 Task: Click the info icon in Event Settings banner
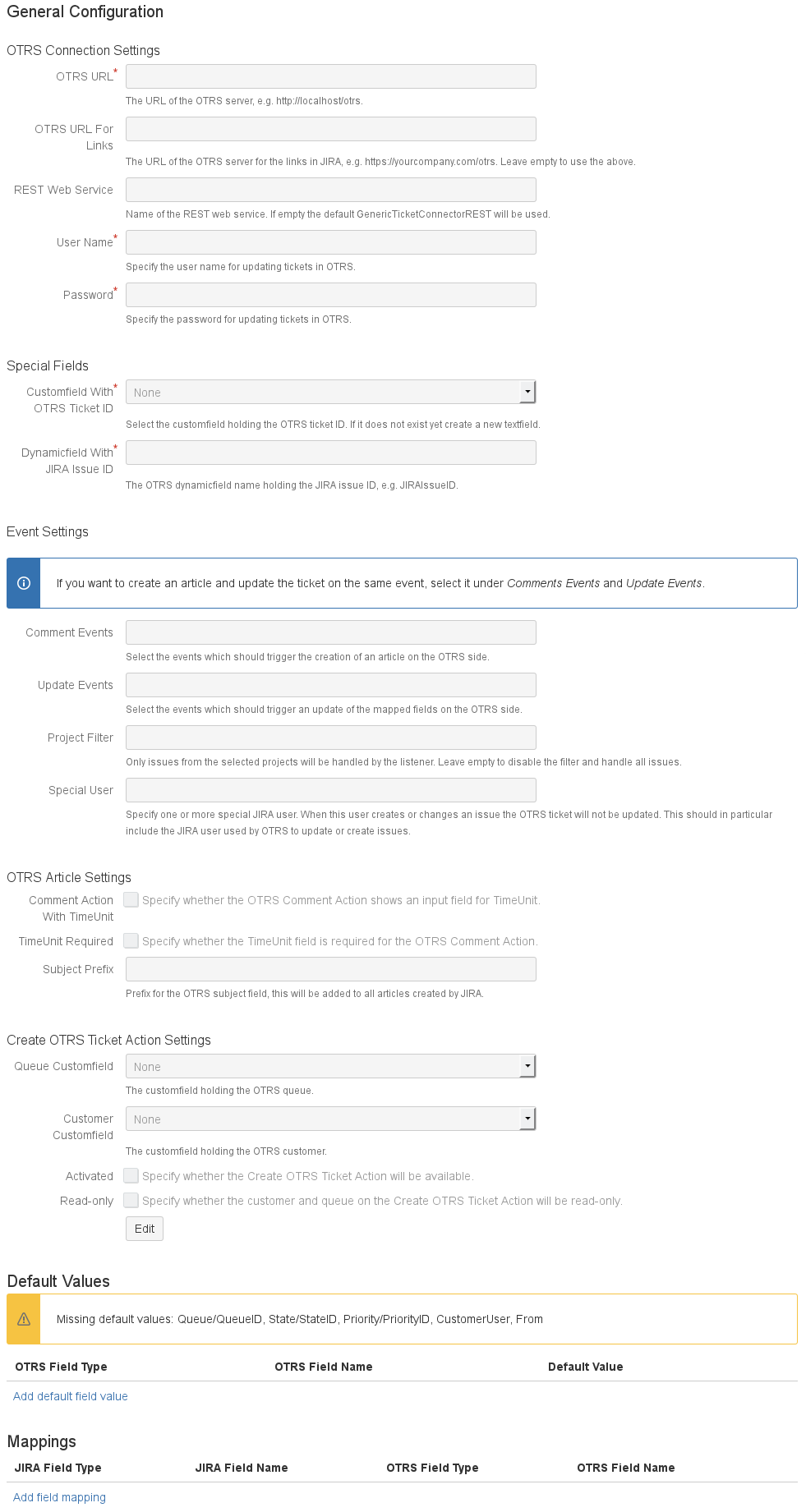coord(24,583)
